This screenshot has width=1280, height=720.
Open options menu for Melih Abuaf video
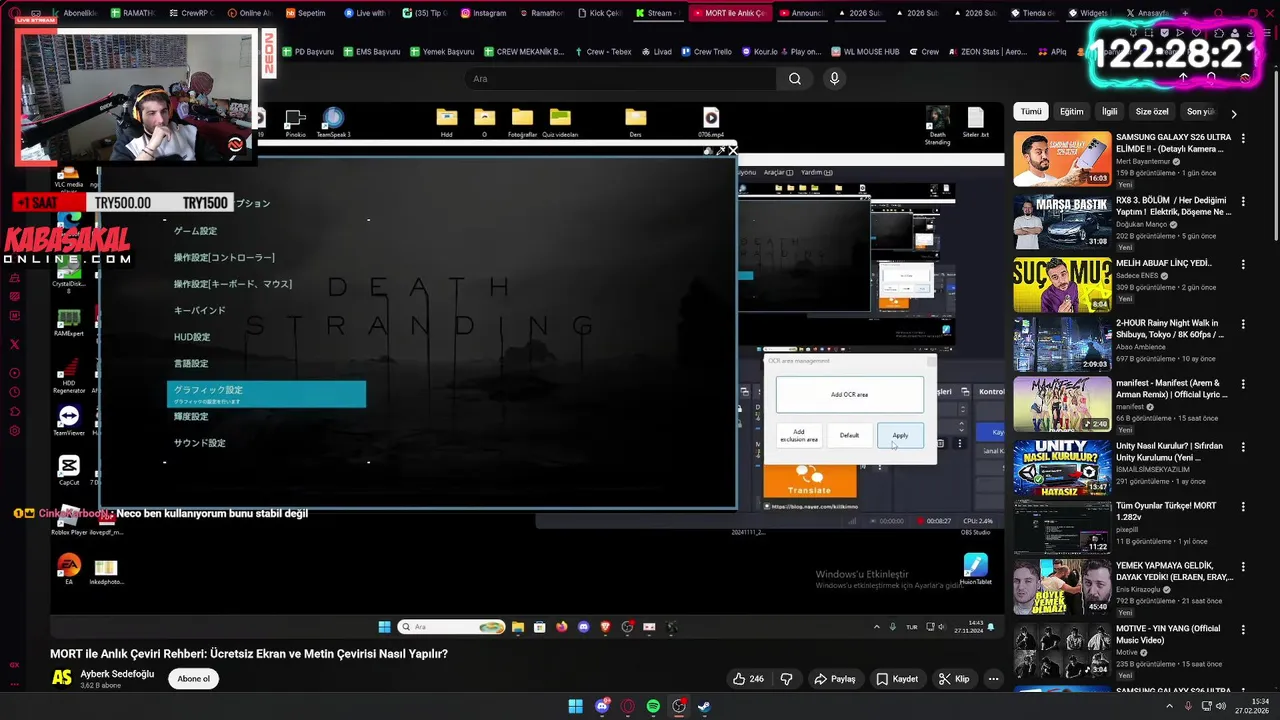tap(1244, 265)
